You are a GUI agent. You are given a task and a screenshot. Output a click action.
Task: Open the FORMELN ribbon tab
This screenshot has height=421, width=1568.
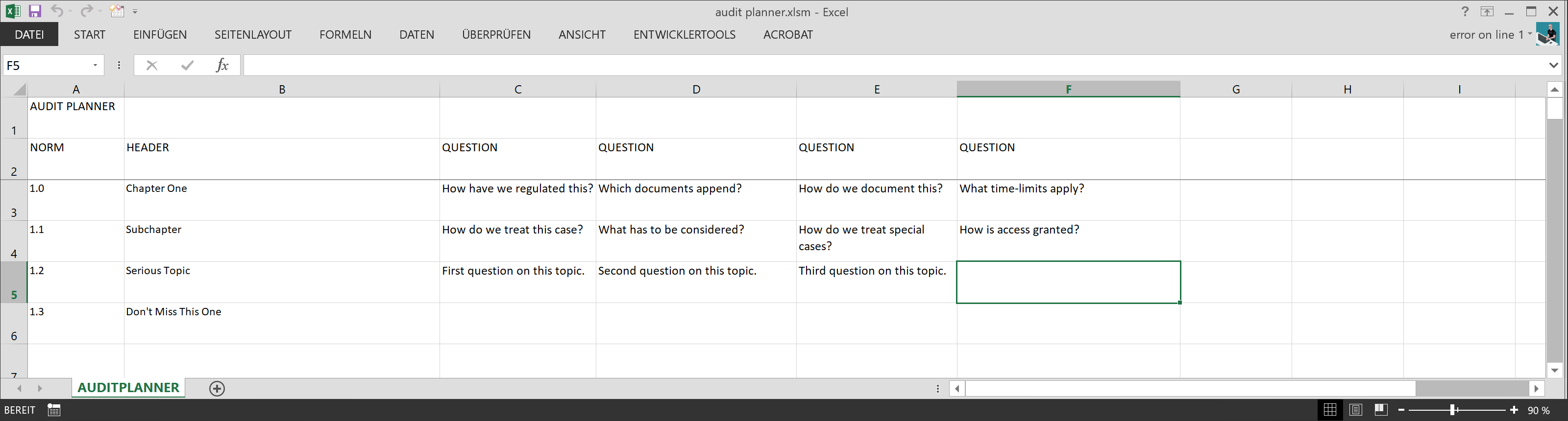tap(346, 35)
